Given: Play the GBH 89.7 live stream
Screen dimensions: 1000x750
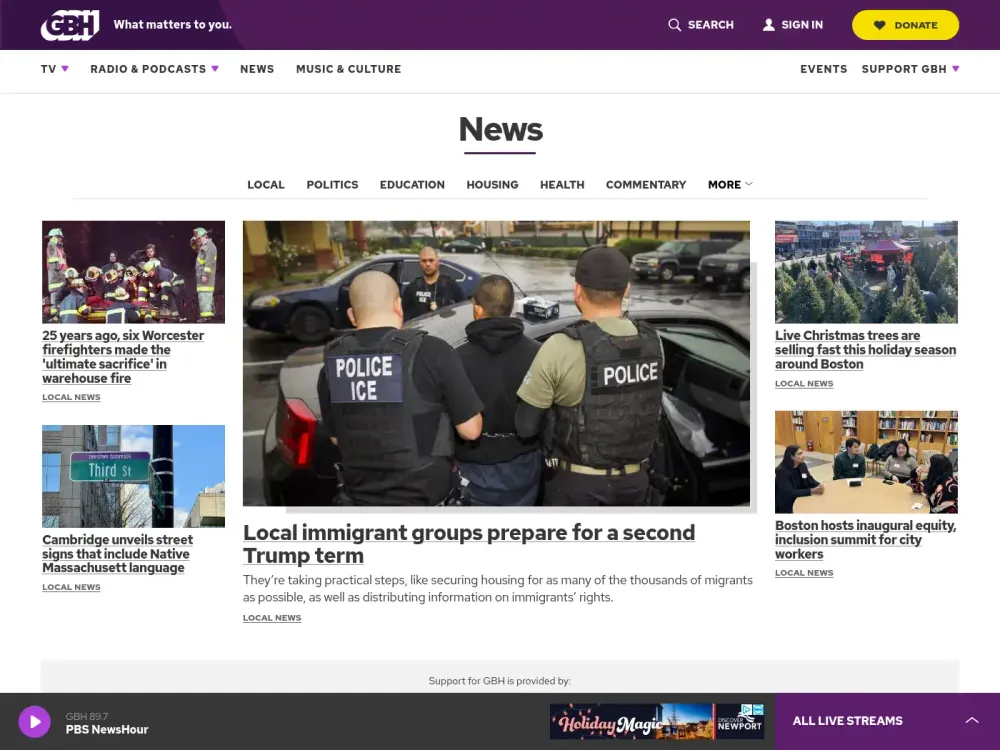Looking at the screenshot, I should tap(34, 721).
